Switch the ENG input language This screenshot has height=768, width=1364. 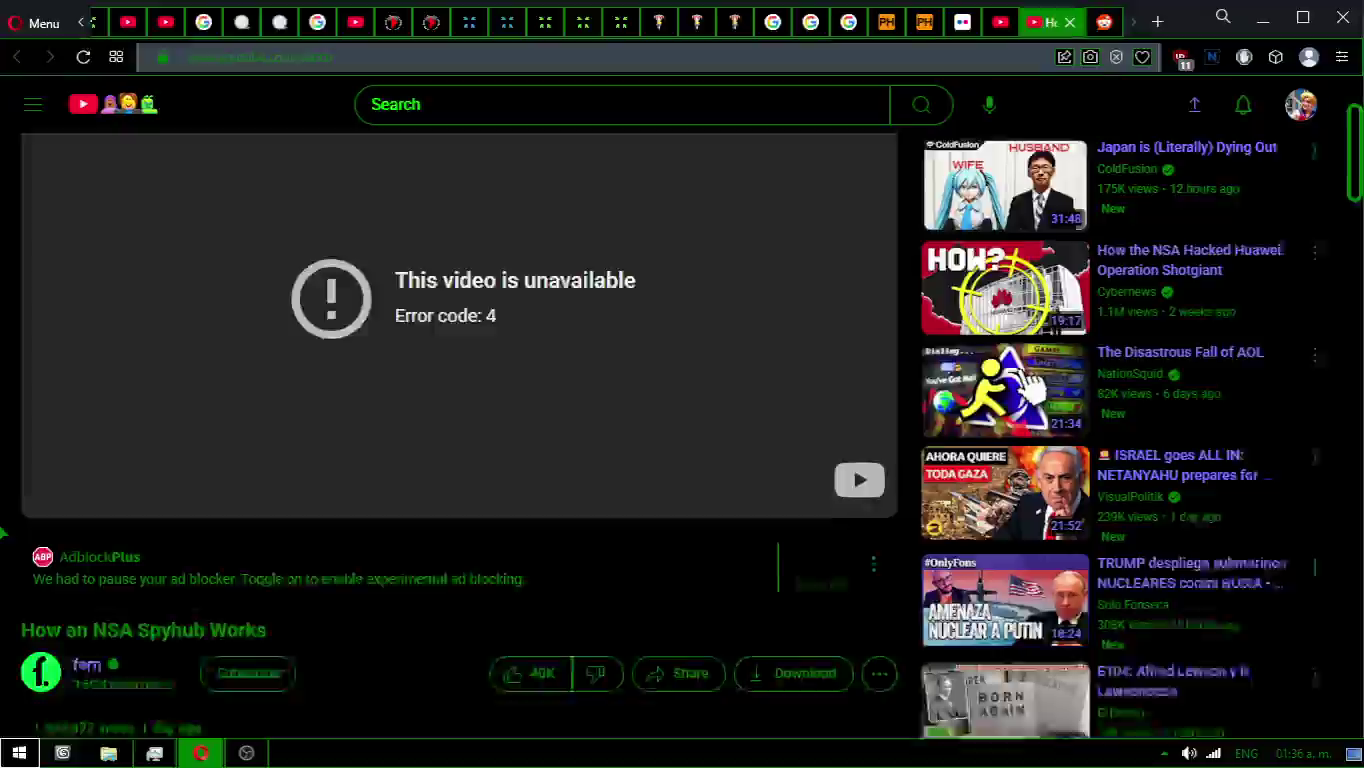1246,753
